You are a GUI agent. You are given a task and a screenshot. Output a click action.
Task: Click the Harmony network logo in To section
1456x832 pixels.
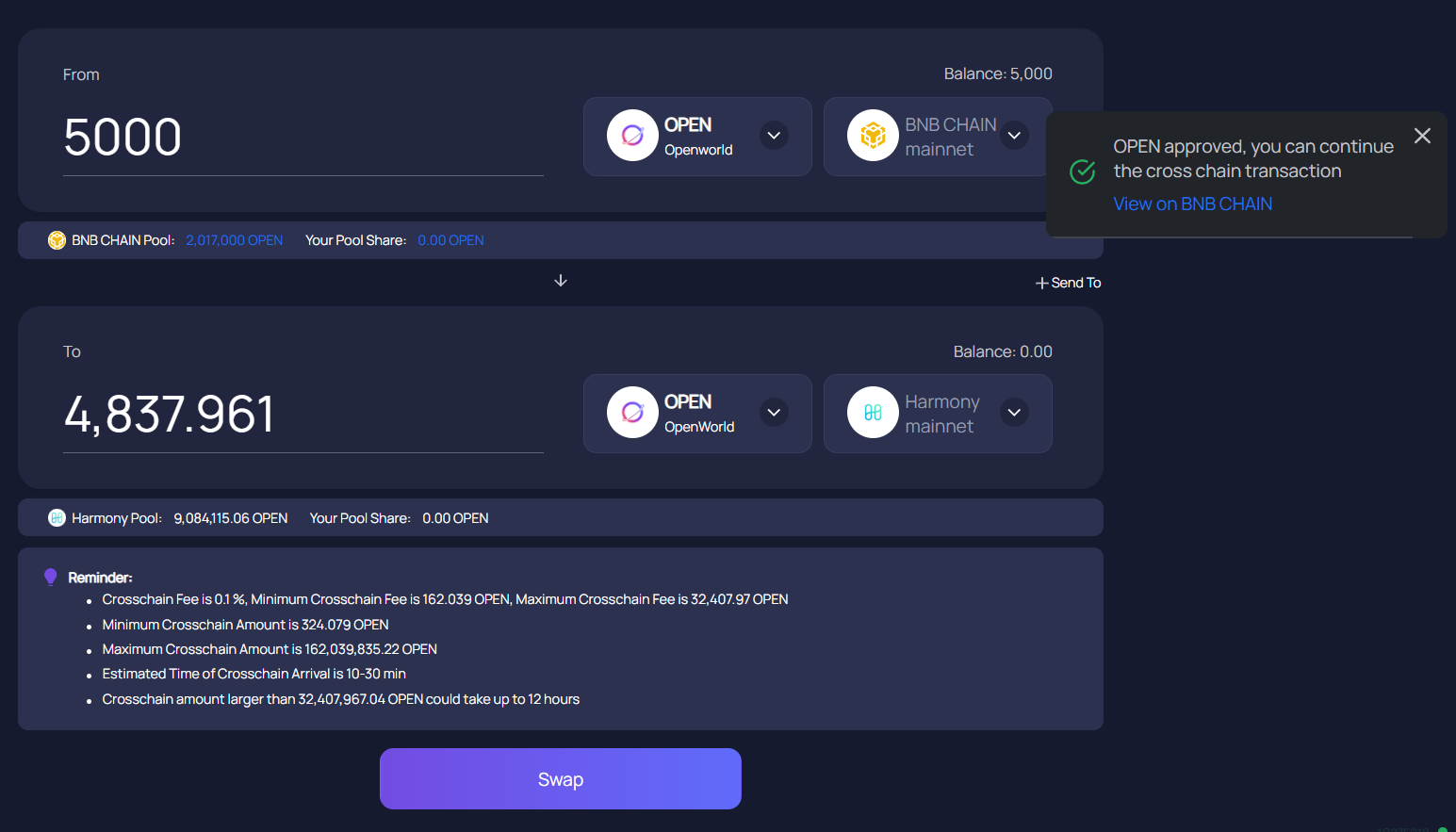tap(873, 413)
